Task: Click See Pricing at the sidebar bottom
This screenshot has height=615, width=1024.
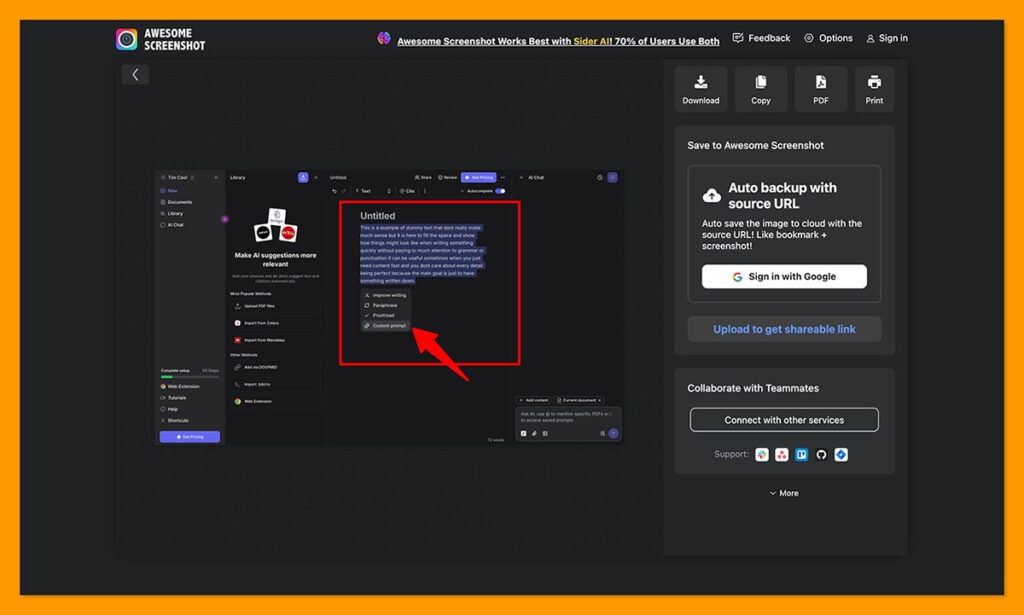Action: [190, 437]
